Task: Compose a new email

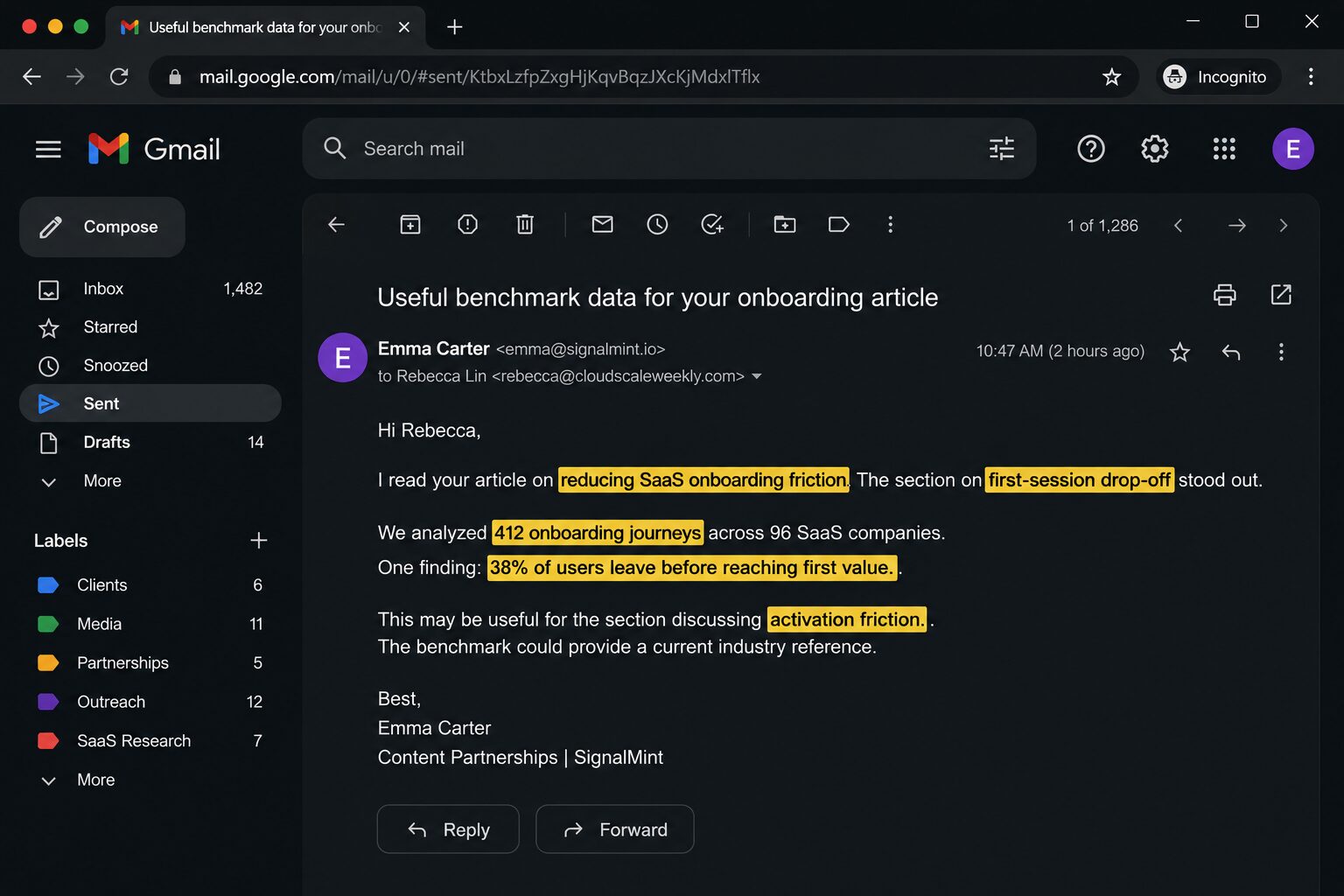Action: [x=101, y=227]
